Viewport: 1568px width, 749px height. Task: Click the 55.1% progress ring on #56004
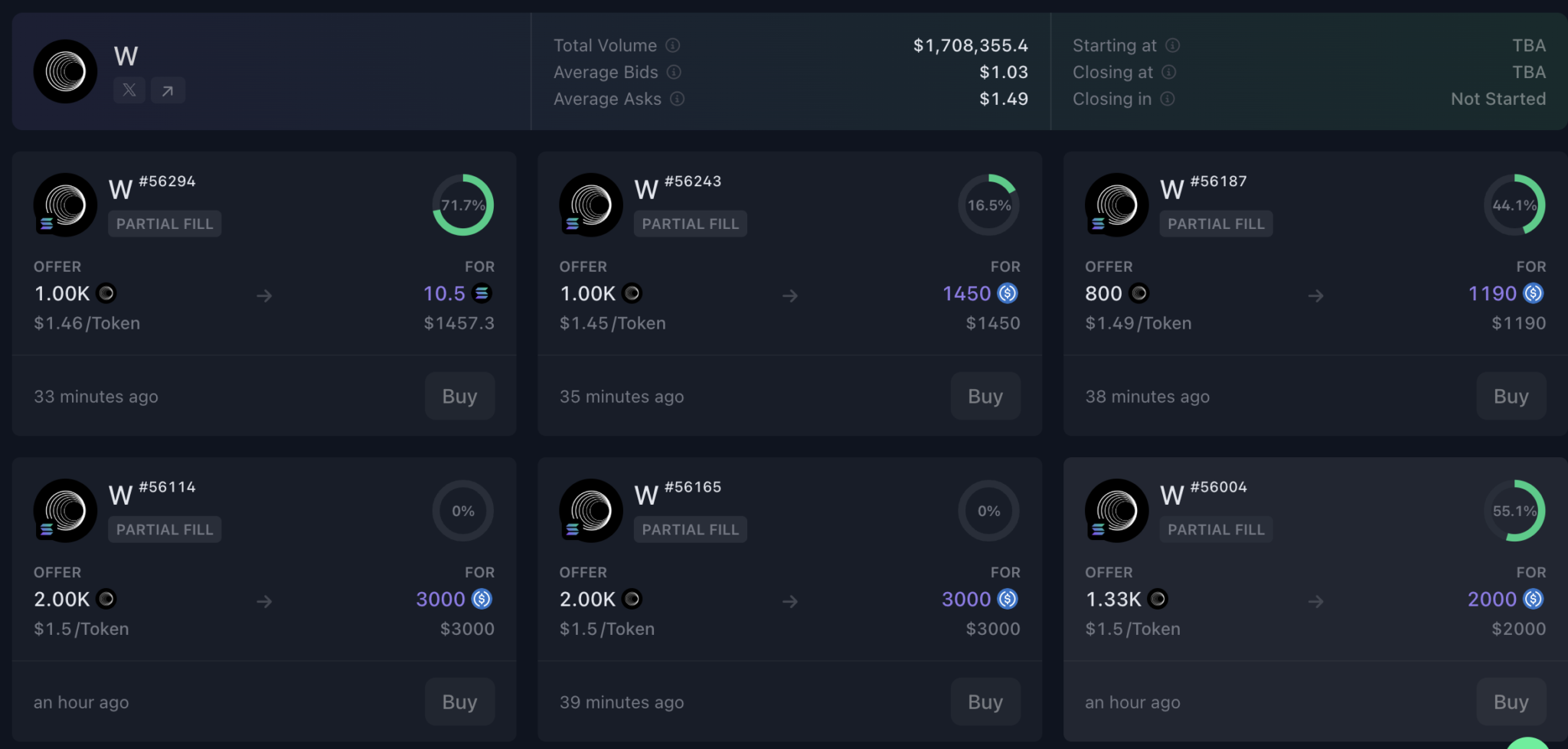pos(1514,511)
